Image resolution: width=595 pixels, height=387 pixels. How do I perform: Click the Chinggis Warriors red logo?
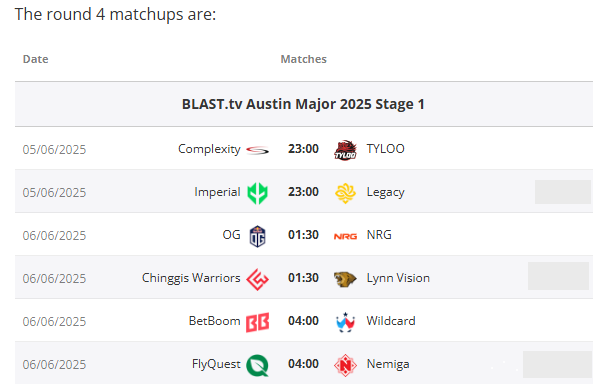[x=257, y=279]
